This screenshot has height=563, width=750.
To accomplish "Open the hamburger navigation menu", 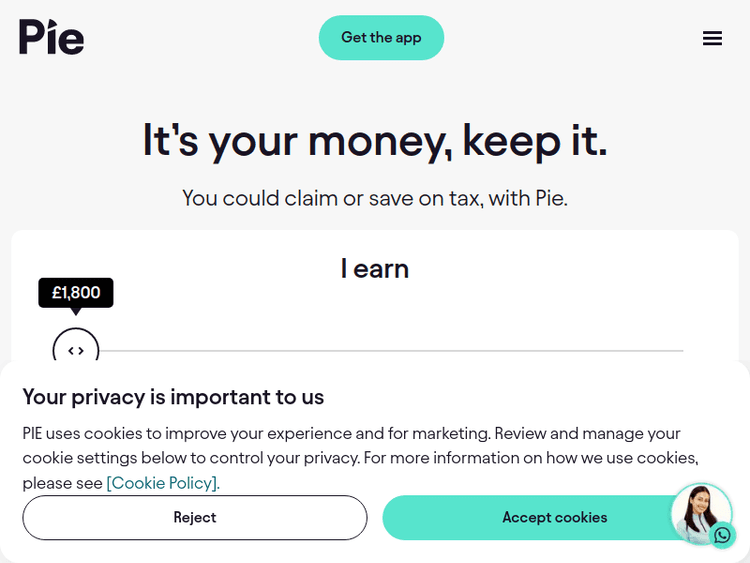I will [712, 38].
